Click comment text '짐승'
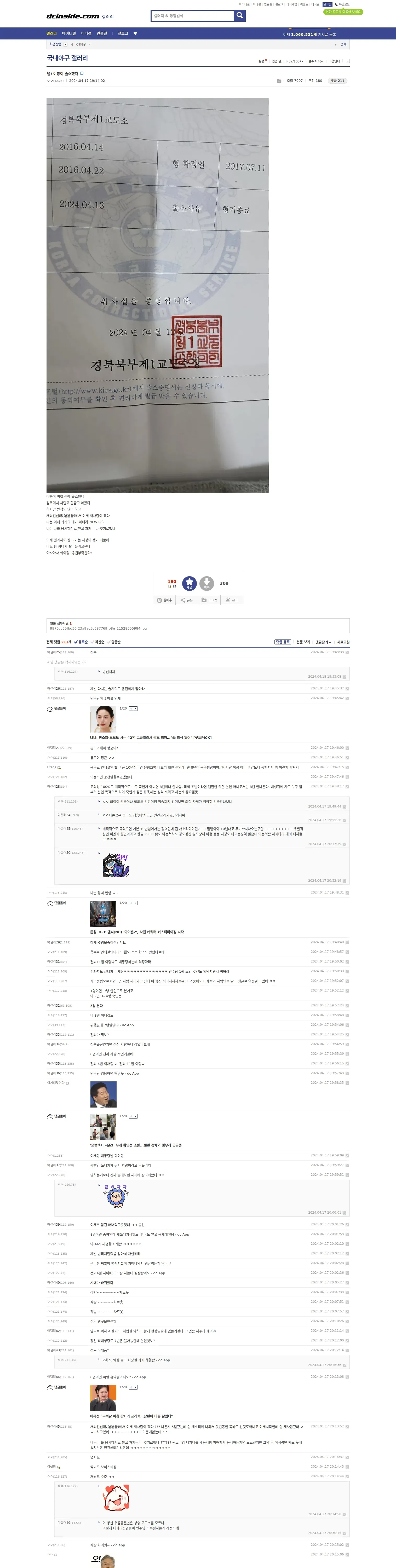 click(x=93, y=652)
